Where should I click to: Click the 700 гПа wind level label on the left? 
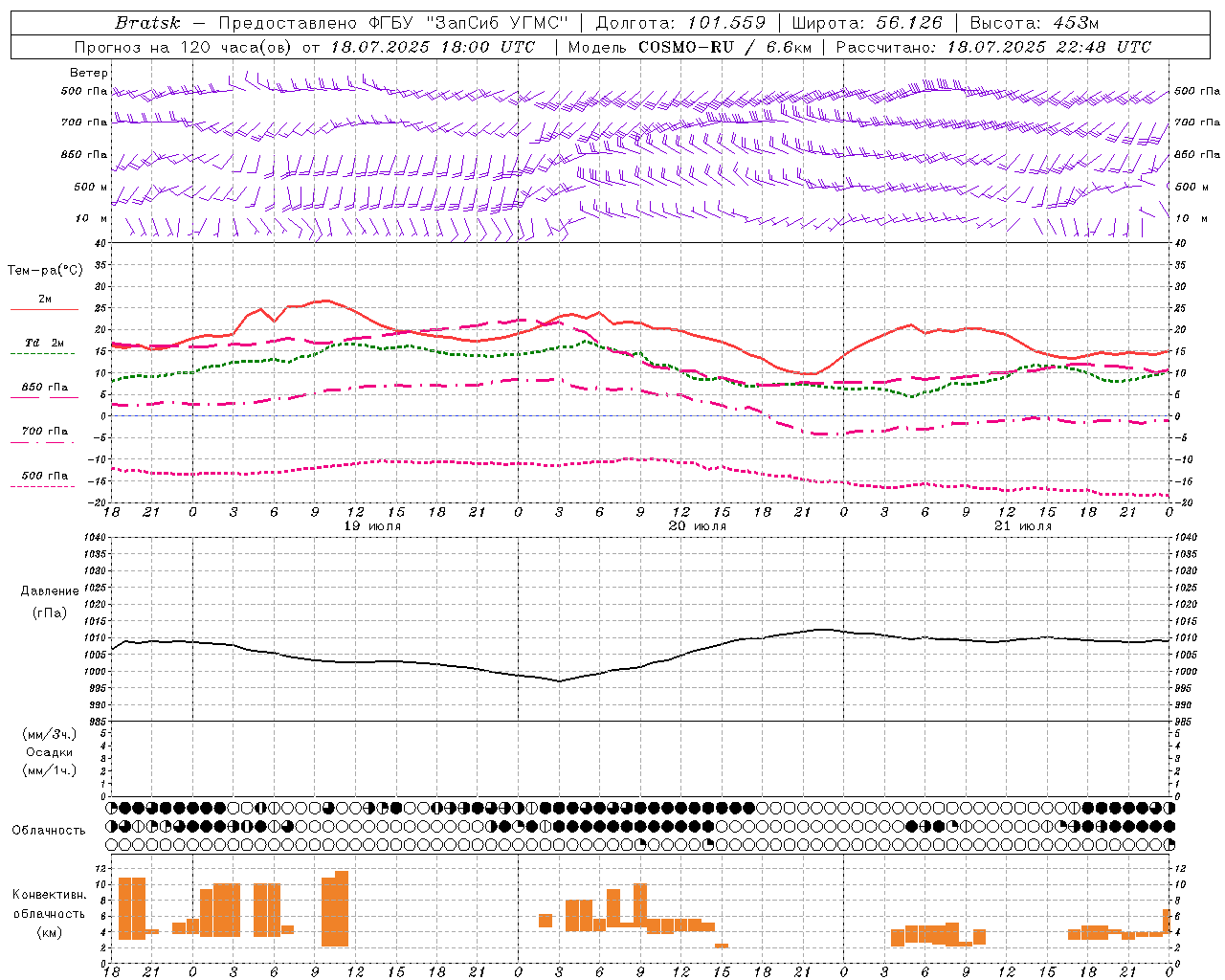coord(84,122)
